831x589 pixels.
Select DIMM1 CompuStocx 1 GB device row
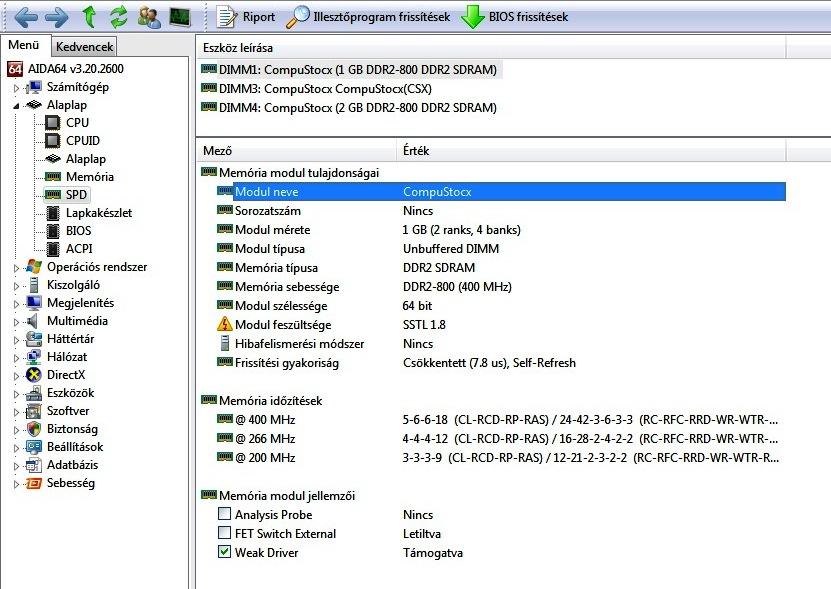point(351,69)
